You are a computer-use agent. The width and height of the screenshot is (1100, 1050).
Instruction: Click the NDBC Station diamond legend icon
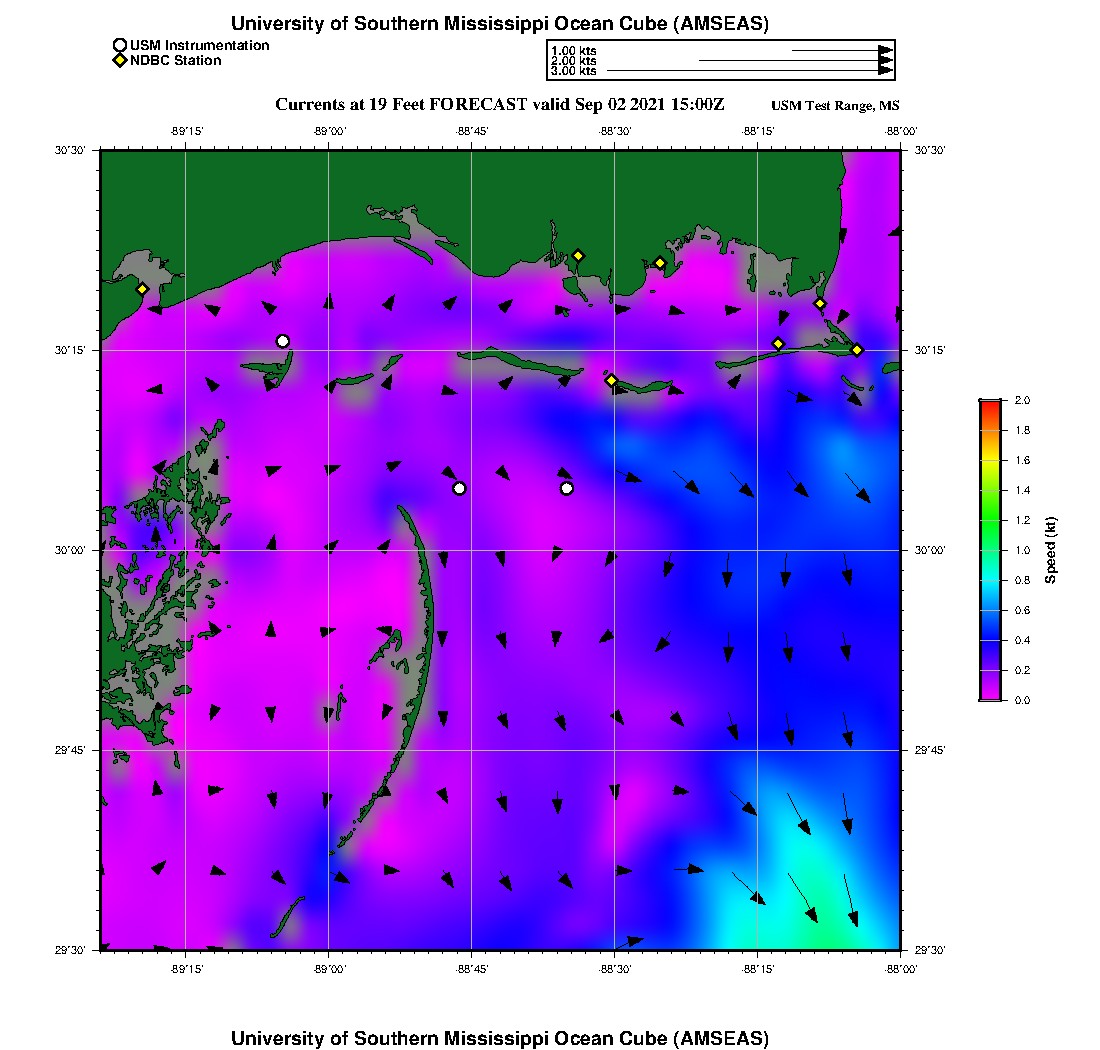point(120,61)
